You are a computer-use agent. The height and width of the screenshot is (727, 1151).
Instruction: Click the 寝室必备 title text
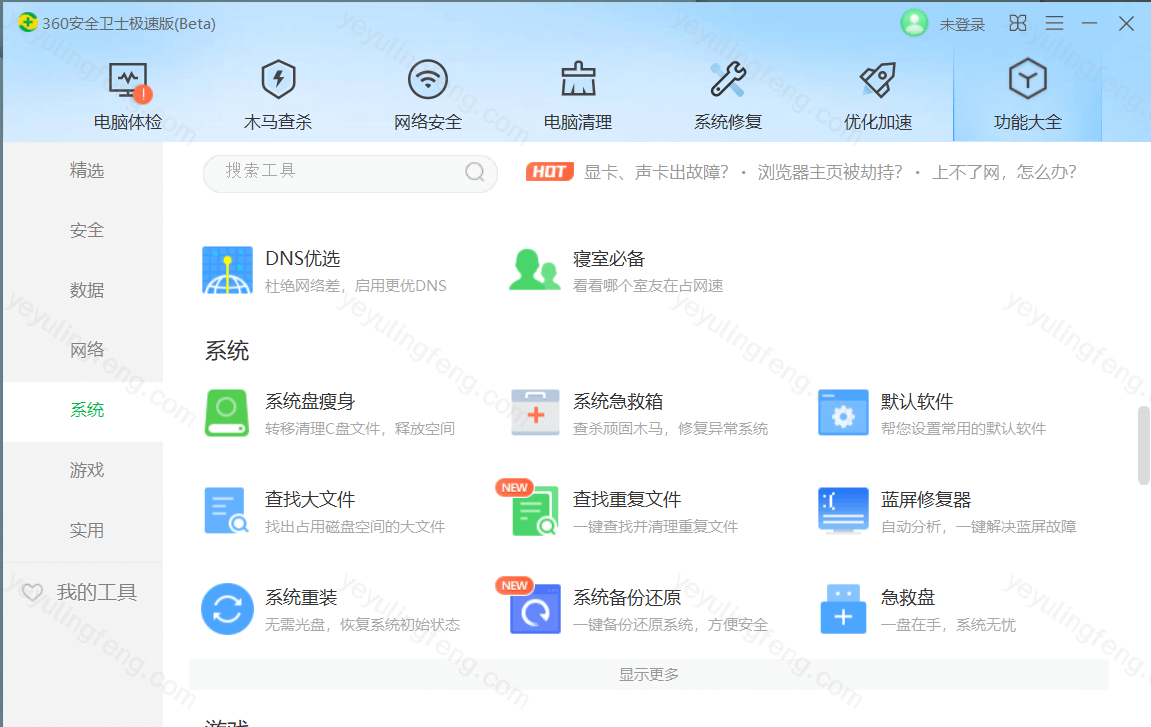609,258
